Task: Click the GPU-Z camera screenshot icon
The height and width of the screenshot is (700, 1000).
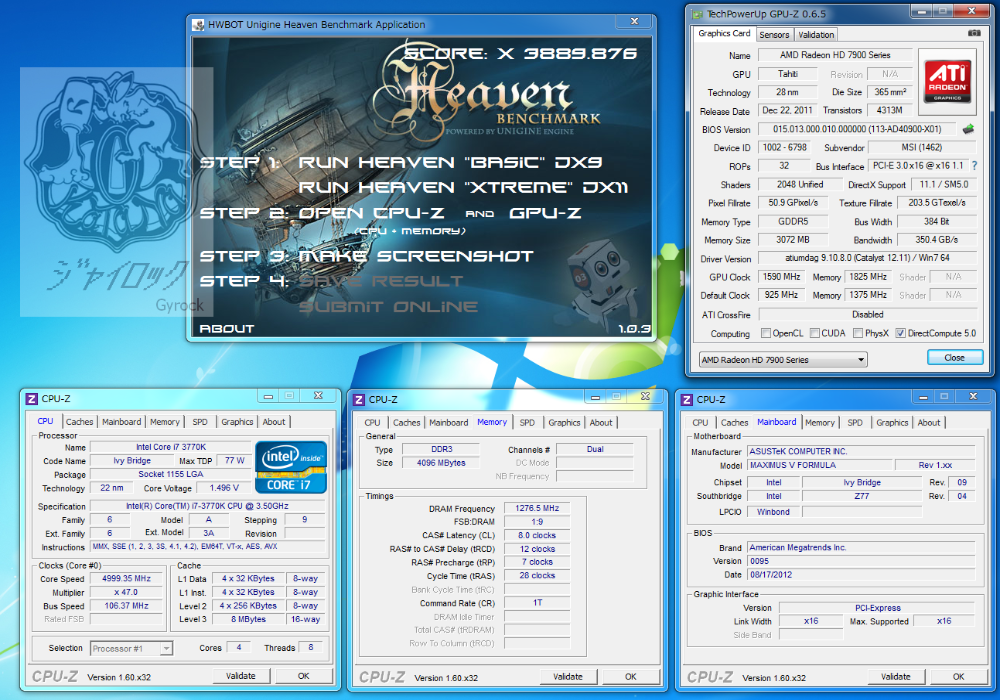Action: pos(974,33)
